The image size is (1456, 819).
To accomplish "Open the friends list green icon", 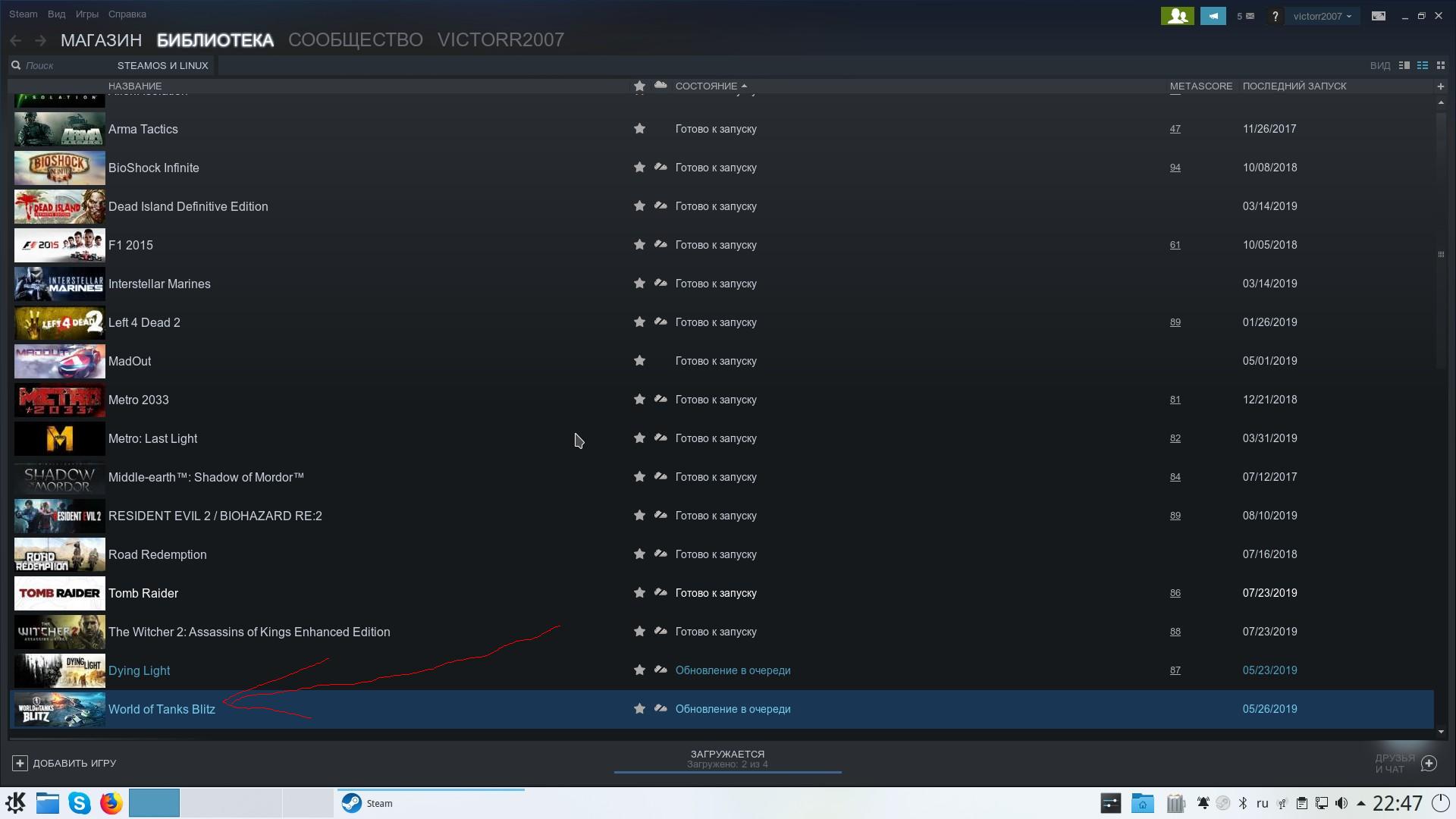I will click(1177, 16).
